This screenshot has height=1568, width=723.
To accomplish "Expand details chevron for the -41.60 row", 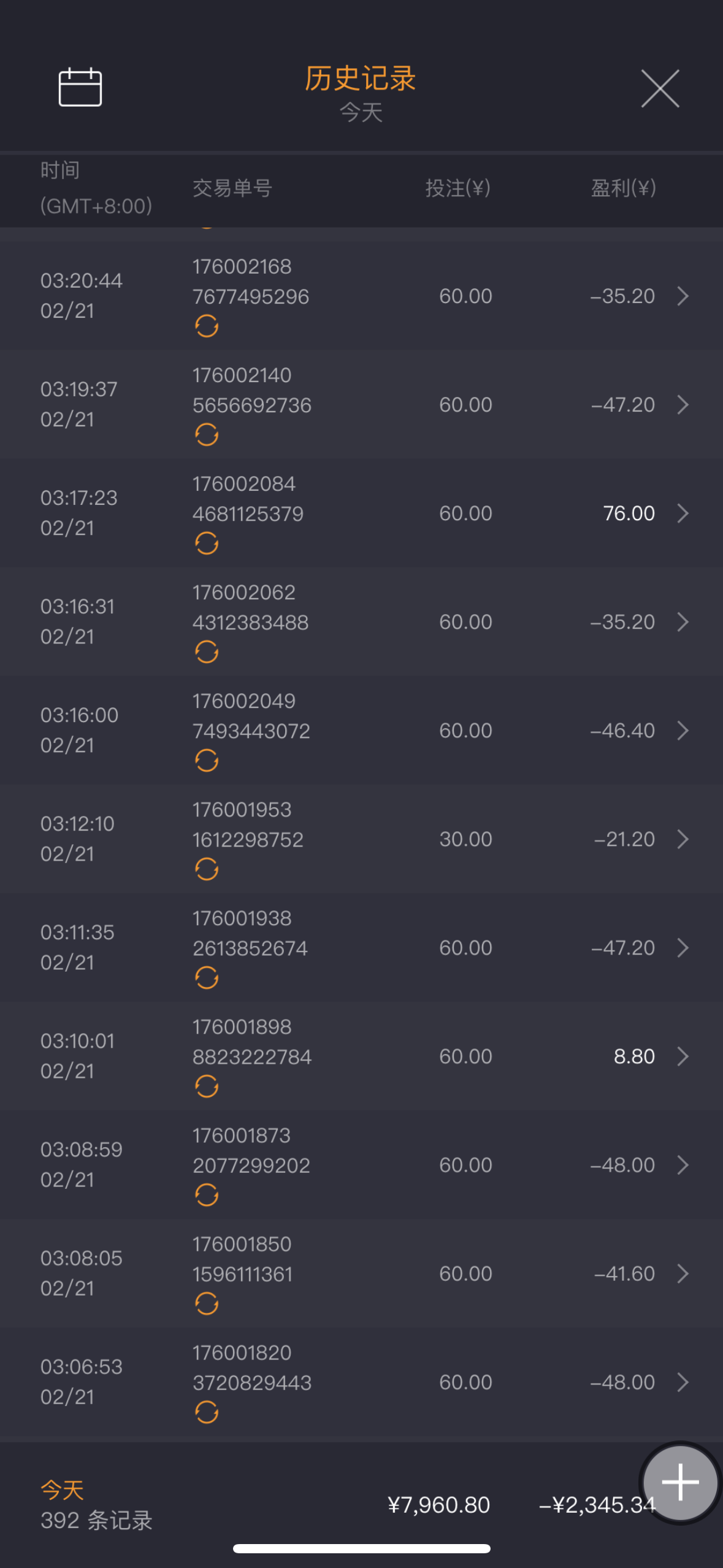I will (x=683, y=1274).
